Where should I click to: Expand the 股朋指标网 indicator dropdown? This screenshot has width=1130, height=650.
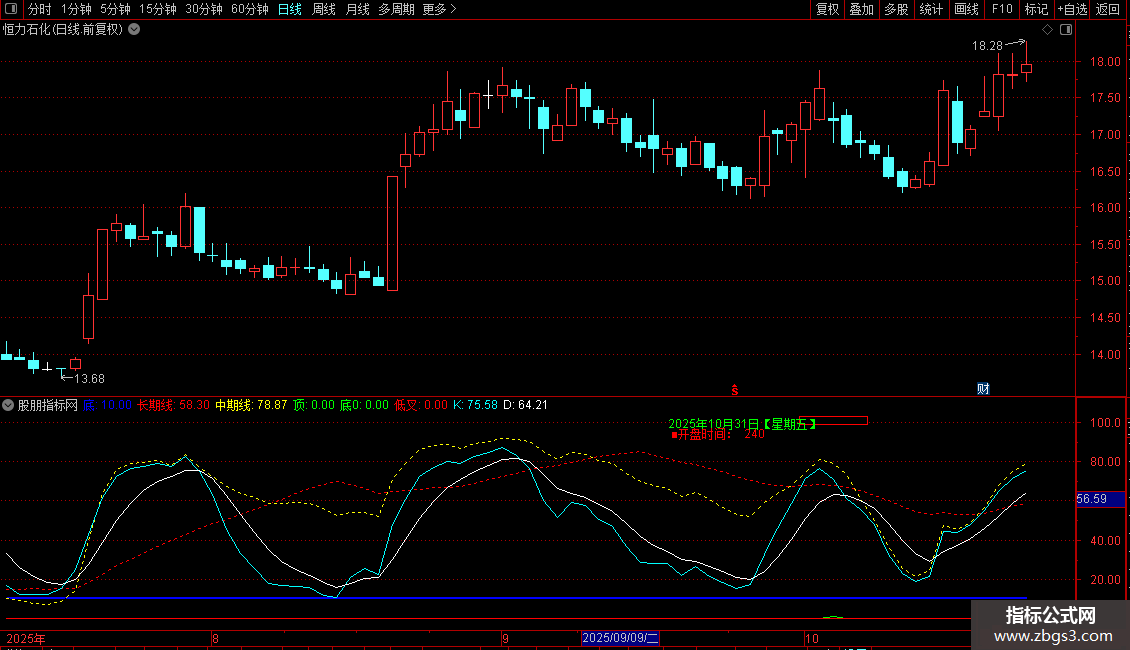click(x=9, y=405)
